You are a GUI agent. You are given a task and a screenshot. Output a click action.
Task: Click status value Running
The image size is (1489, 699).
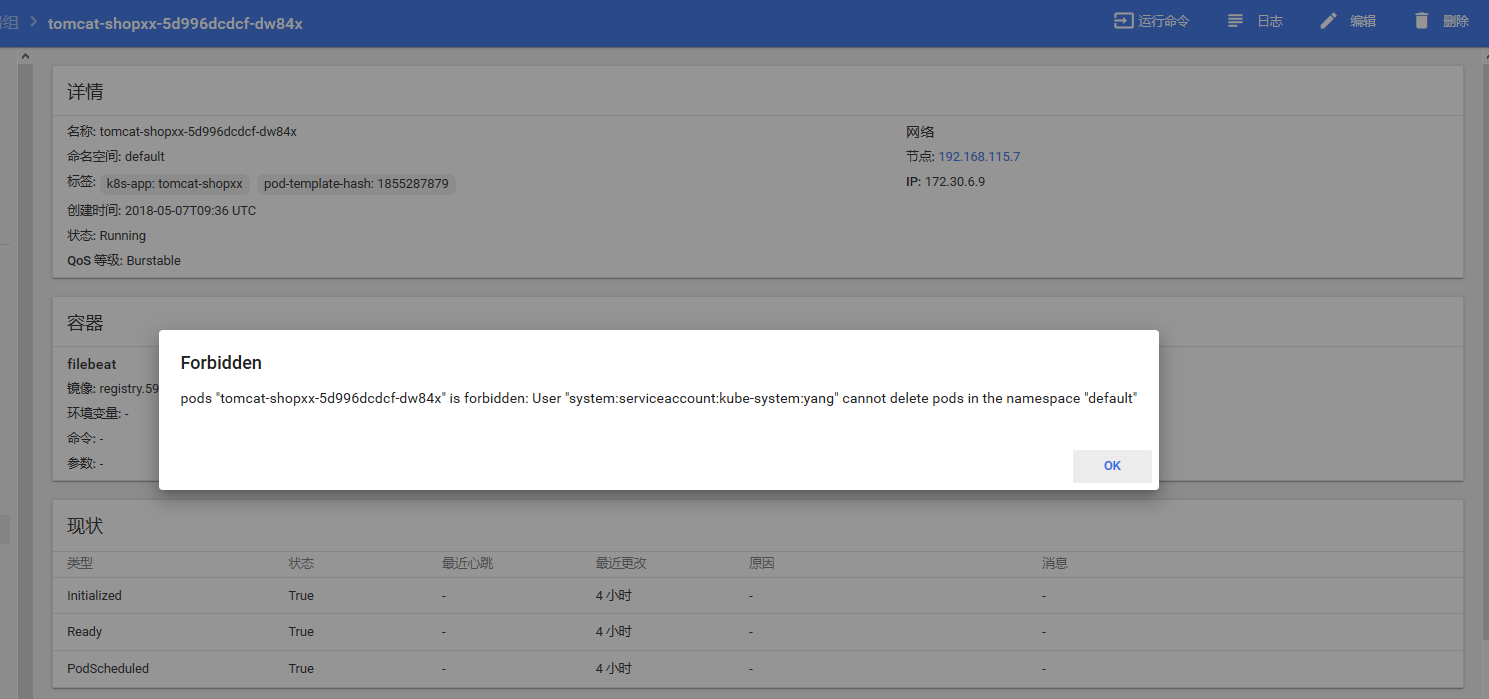123,236
